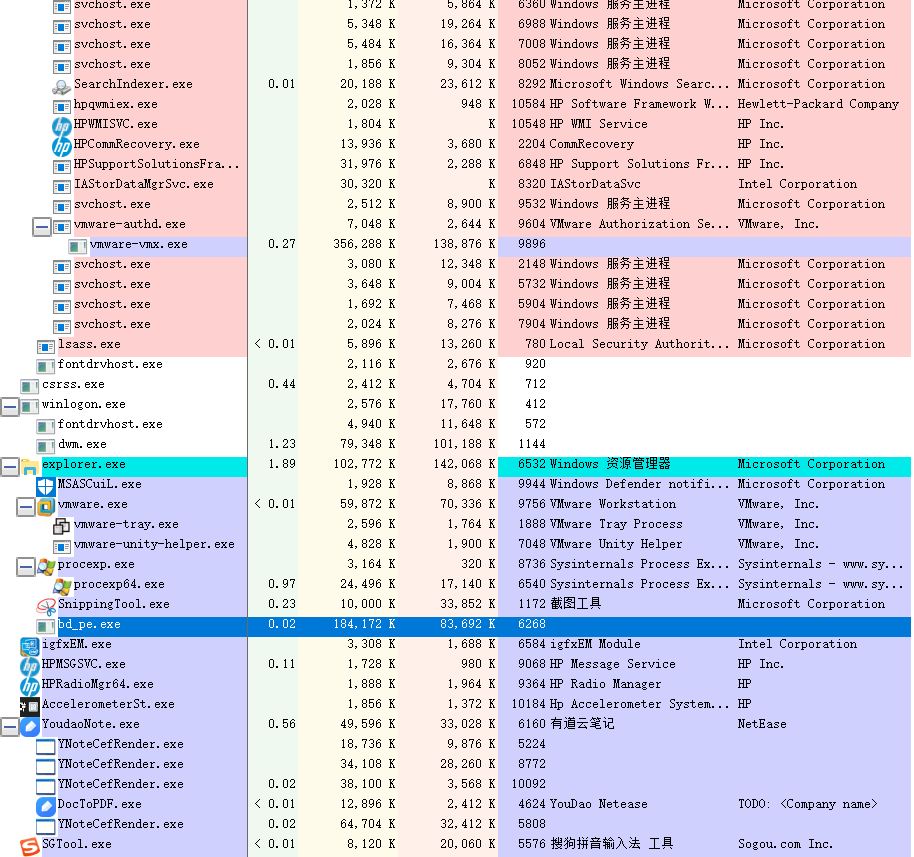Click the 'Intel Corporation' entry for IAStorDataSvc

coord(797,184)
